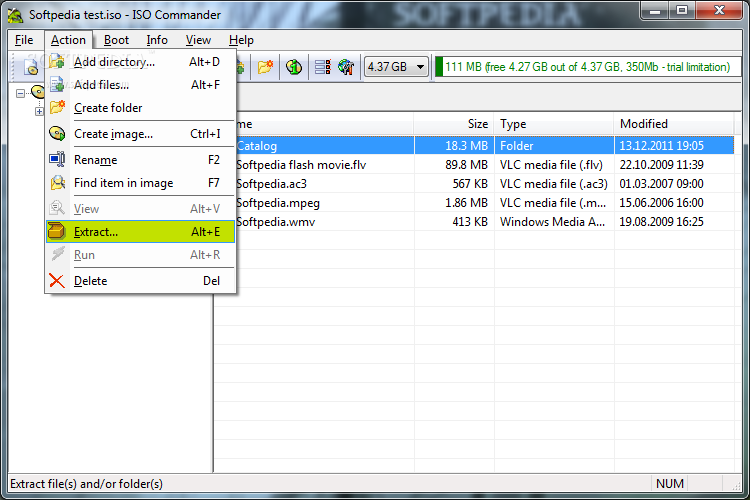750x500 pixels.
Task: Click the red X Delete icon
Action: [57, 281]
